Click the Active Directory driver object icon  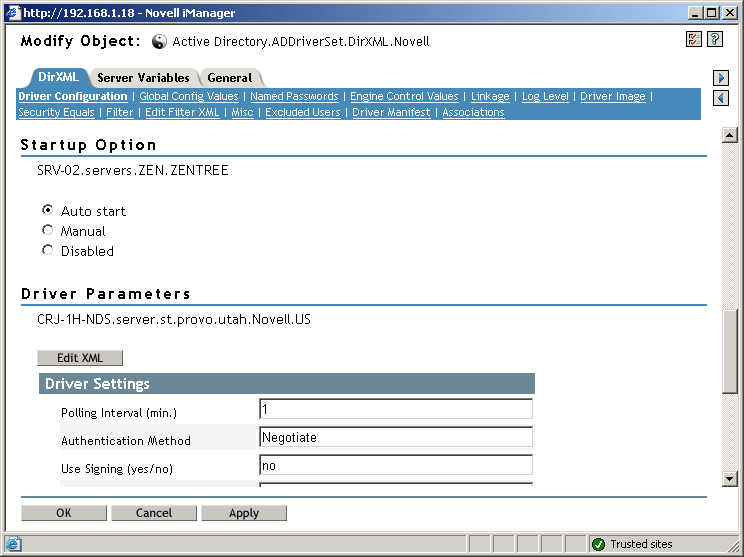tap(159, 42)
